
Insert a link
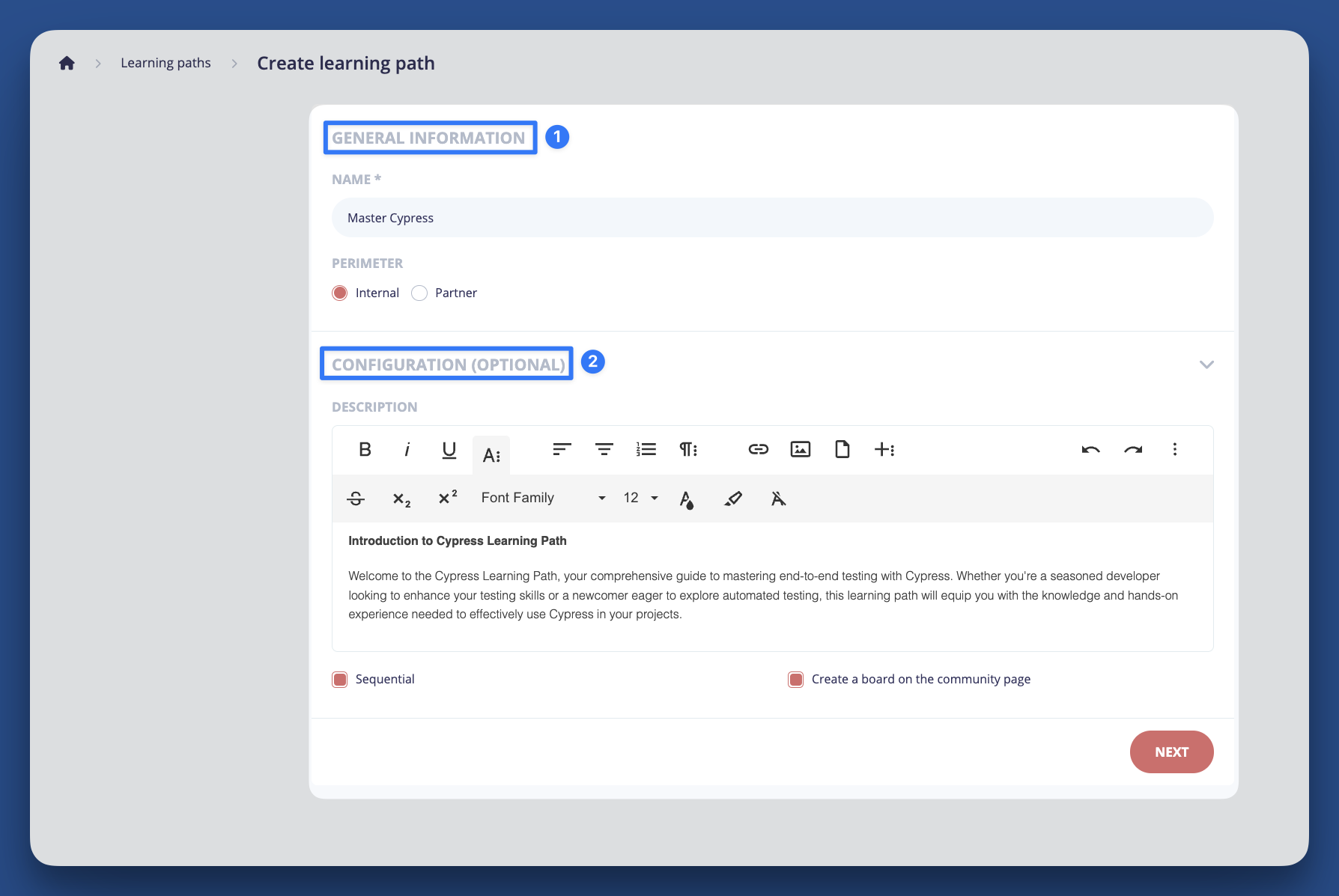[758, 449]
